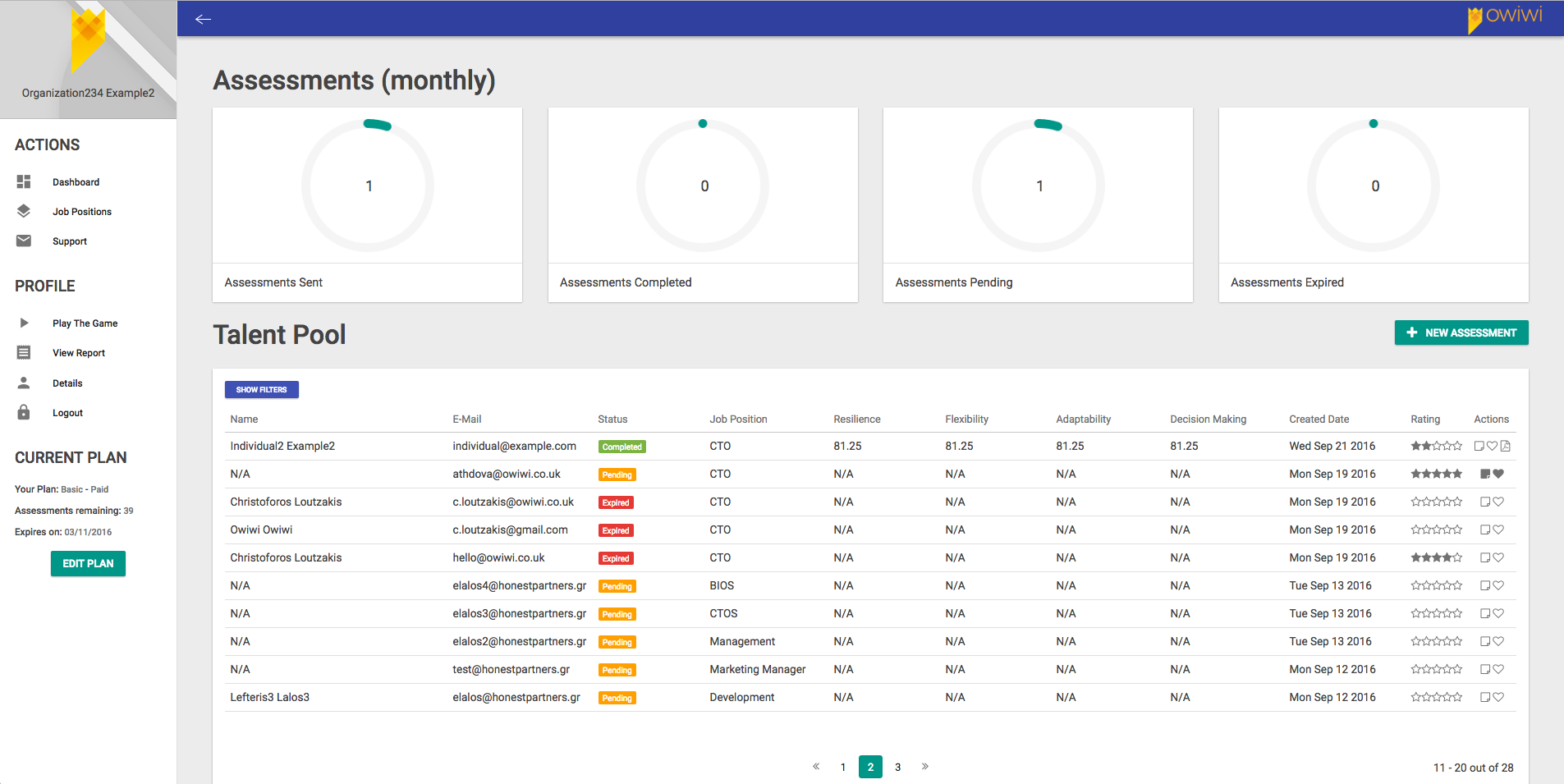Click the Organization234 Example2 profile name
1564x784 pixels.
[88, 93]
